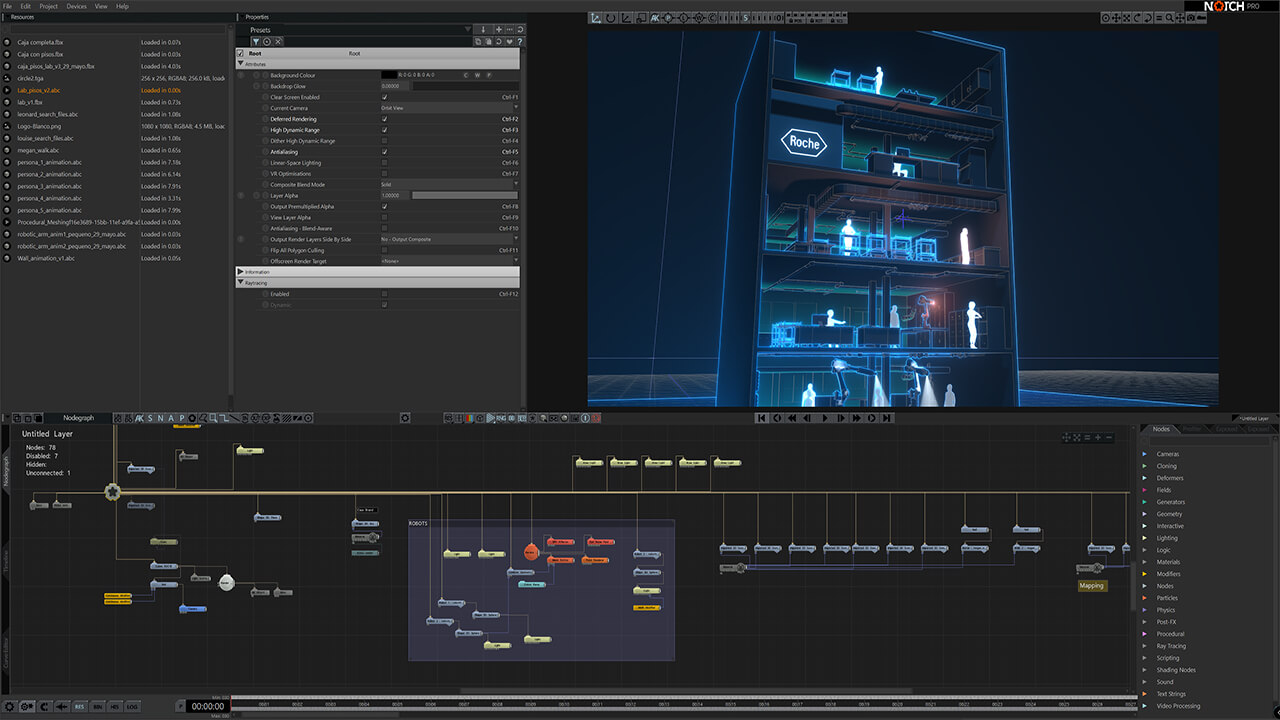Step back one frame in transport
The width and height of the screenshot is (1280, 720).
[x=809, y=418]
